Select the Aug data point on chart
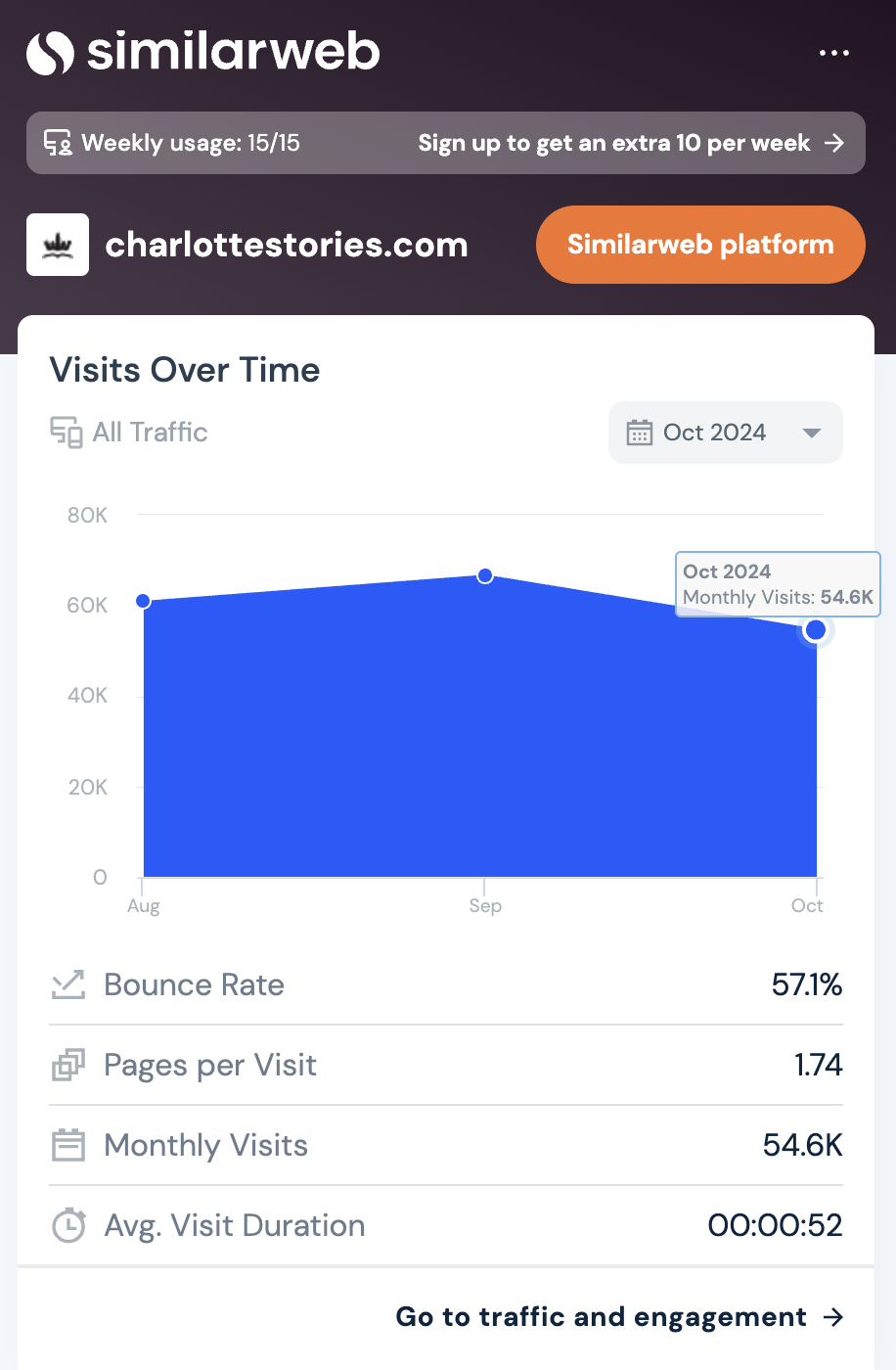Viewport: 896px width, 1370px height. tap(144, 601)
